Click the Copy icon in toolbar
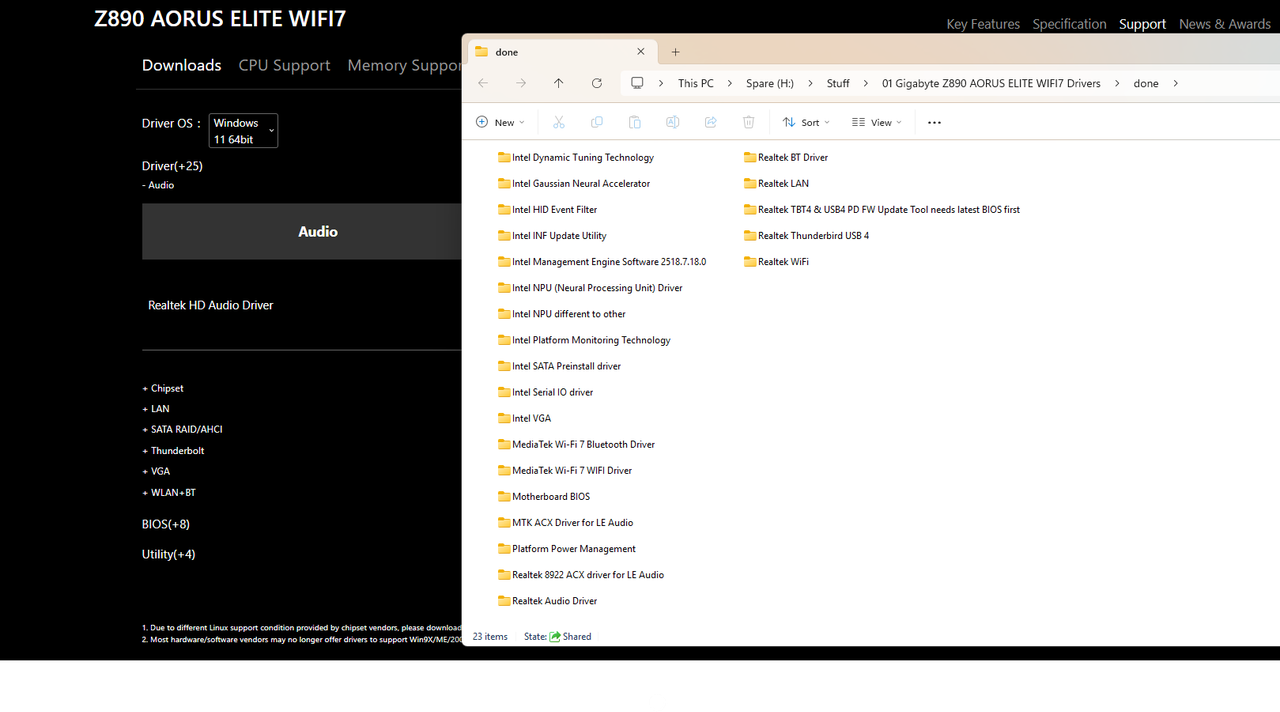The width and height of the screenshot is (1280, 712). 597,122
